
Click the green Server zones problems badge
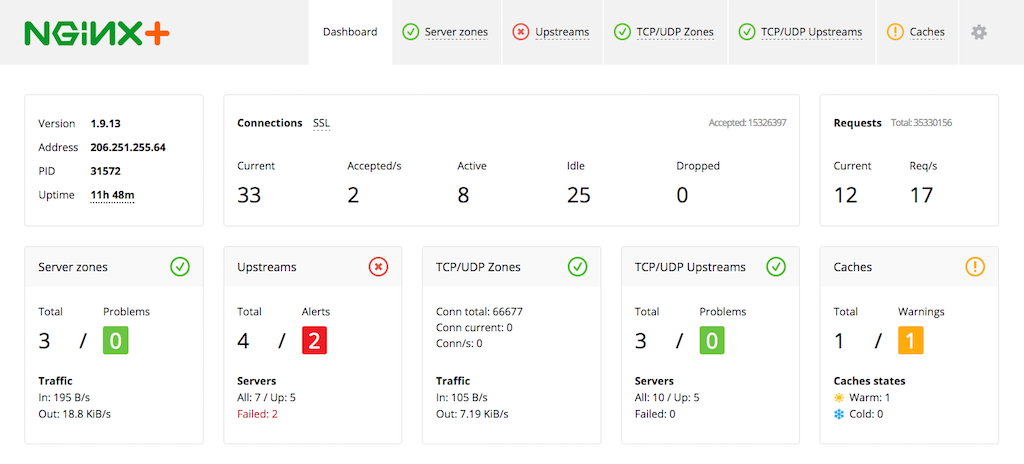[116, 341]
